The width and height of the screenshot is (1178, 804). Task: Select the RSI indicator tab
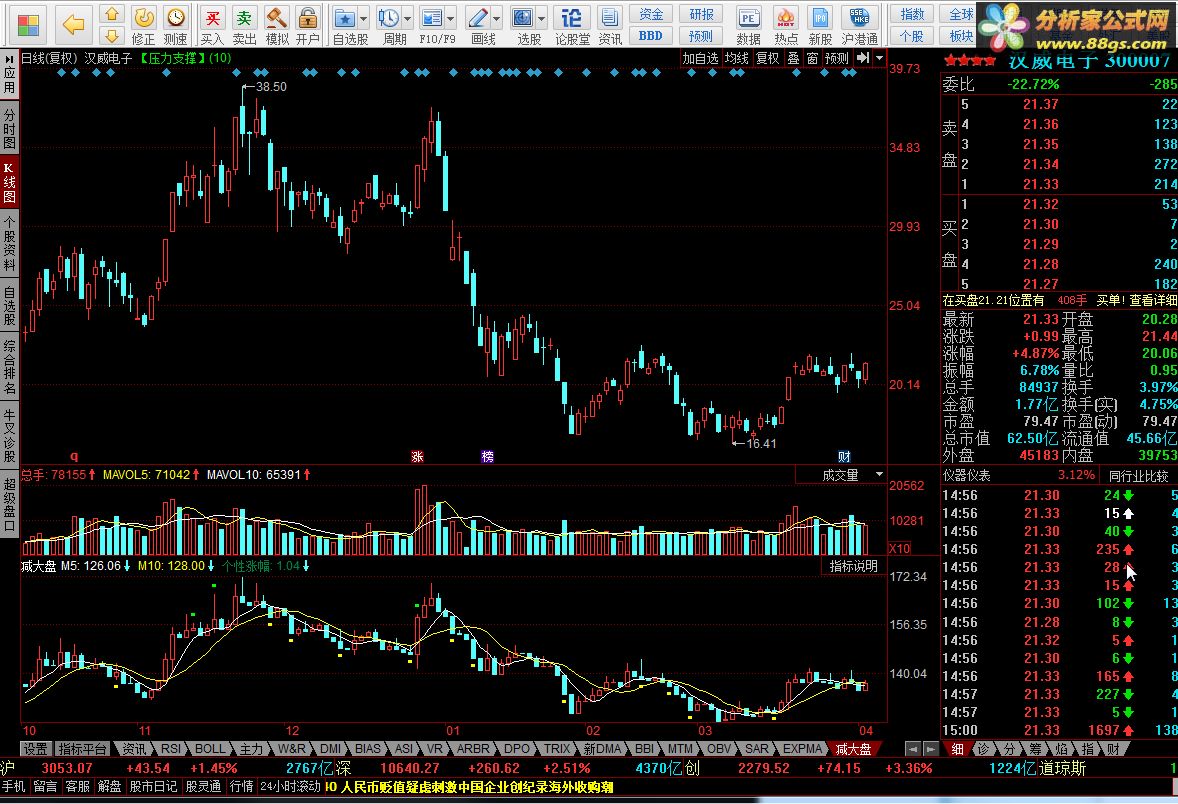click(x=171, y=749)
